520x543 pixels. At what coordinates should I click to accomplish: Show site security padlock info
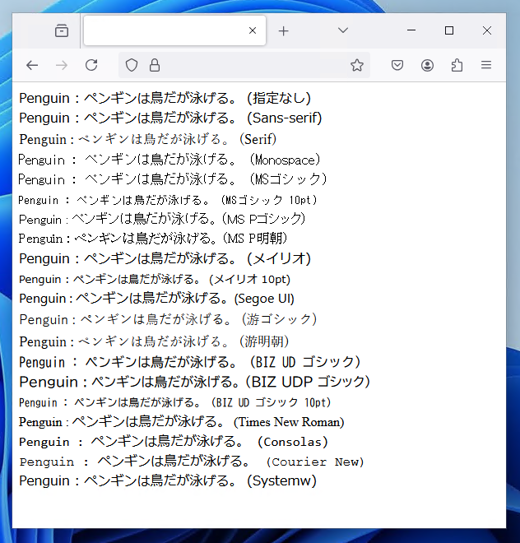point(154,65)
